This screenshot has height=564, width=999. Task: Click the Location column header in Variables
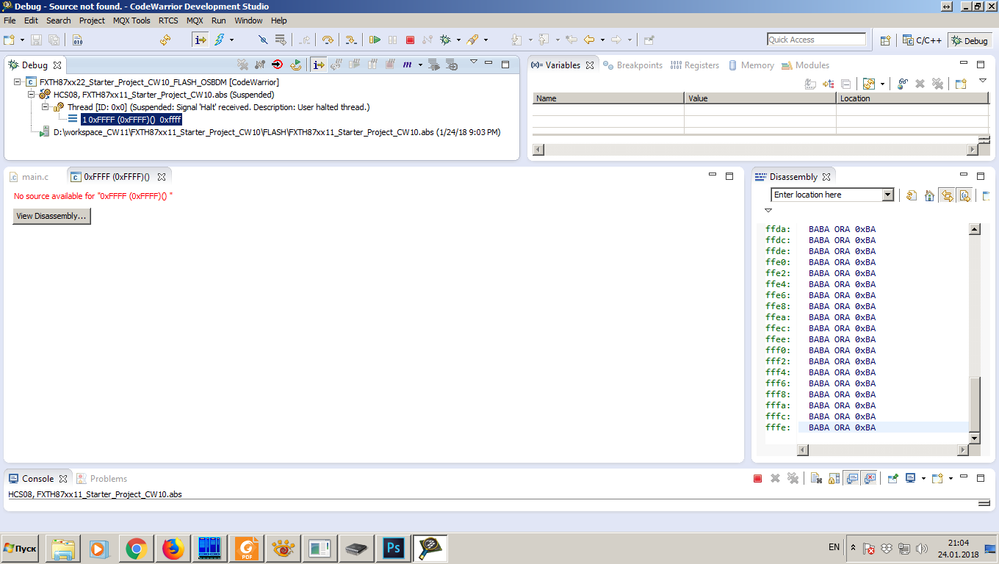912,98
